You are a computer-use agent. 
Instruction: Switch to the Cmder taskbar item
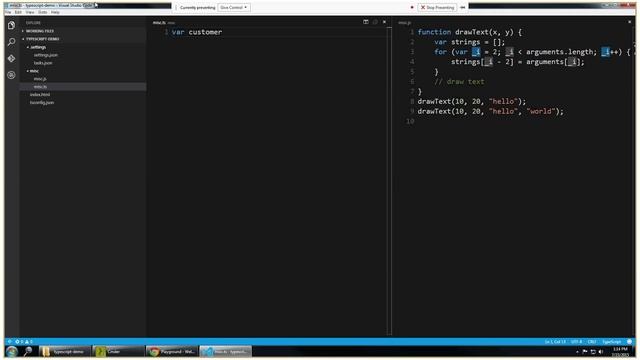point(118,351)
